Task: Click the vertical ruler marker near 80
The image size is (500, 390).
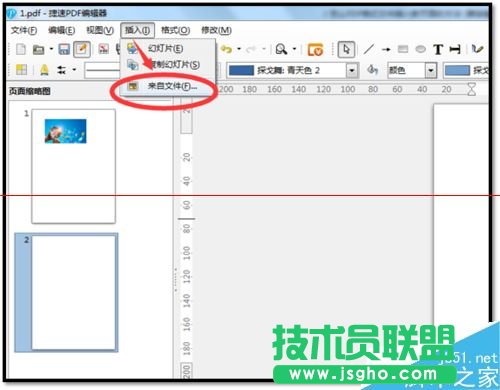Action: 186,219
